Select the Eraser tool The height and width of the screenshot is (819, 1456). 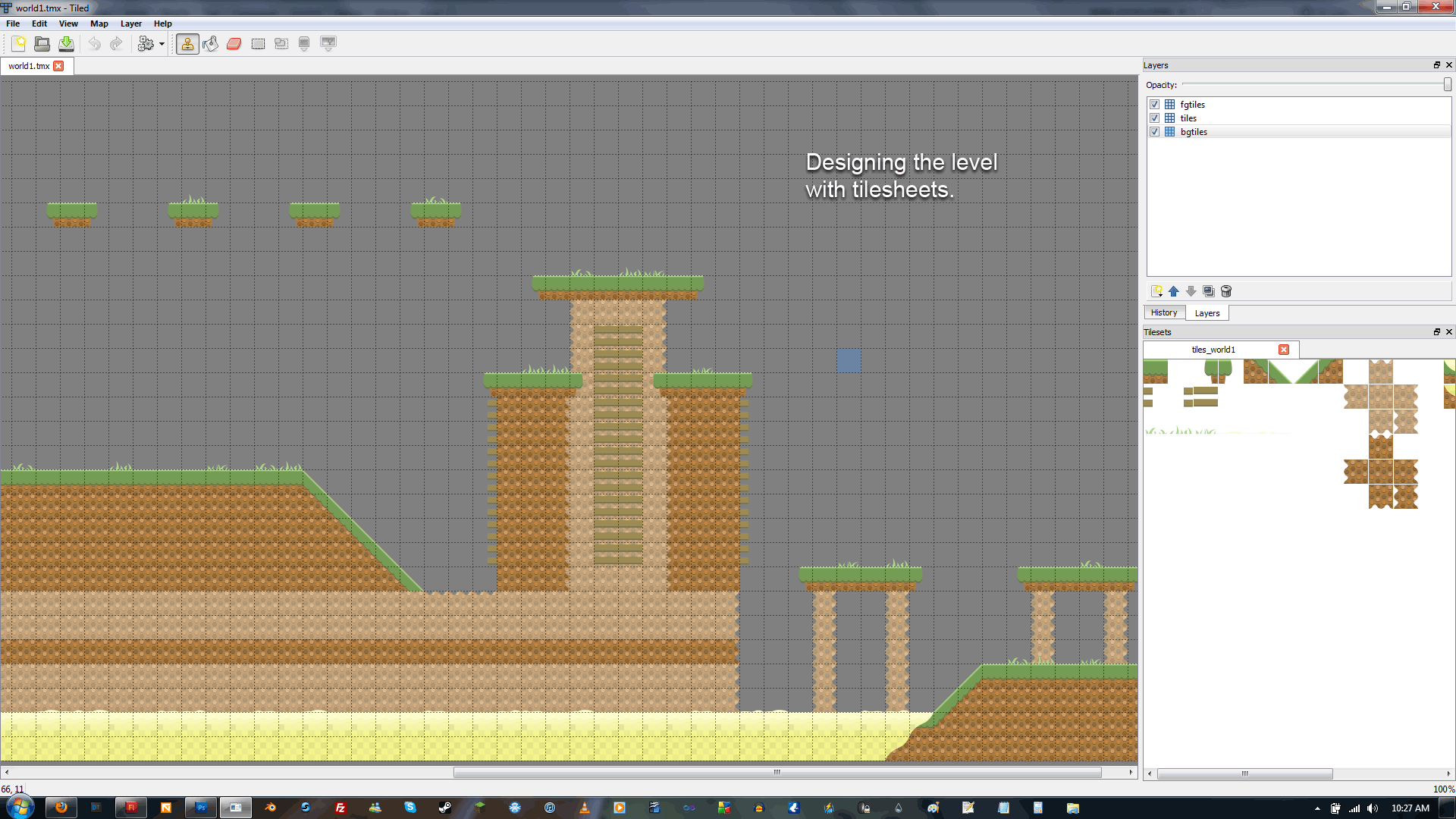click(234, 44)
